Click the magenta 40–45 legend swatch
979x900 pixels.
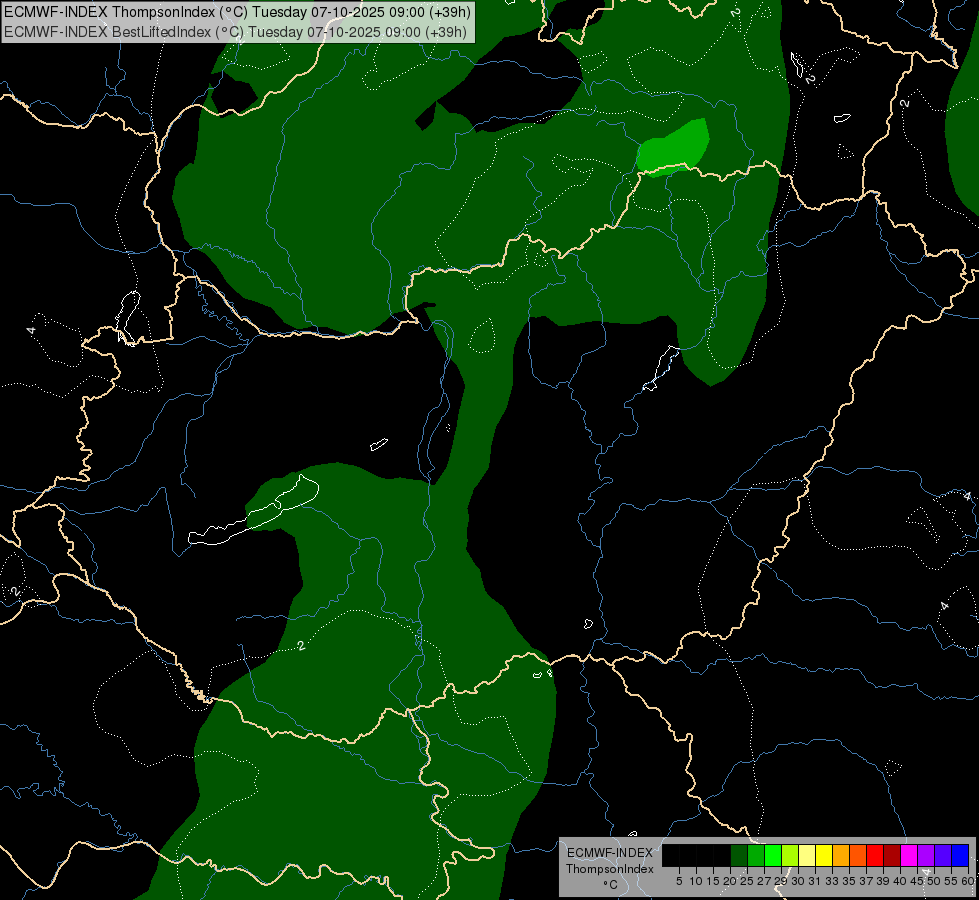(x=909, y=855)
